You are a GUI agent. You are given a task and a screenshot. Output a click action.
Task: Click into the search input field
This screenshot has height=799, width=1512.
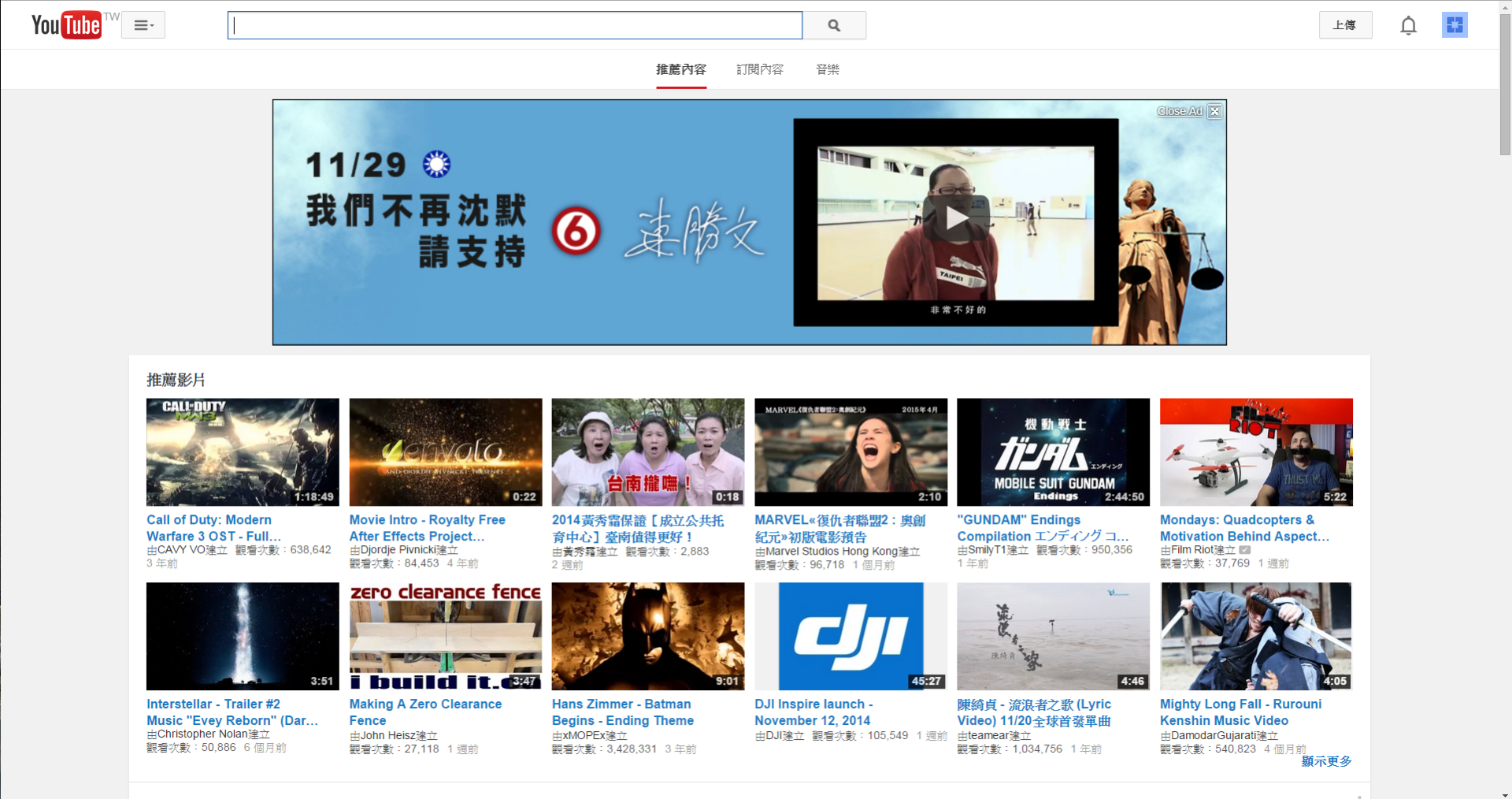pyautogui.click(x=515, y=25)
